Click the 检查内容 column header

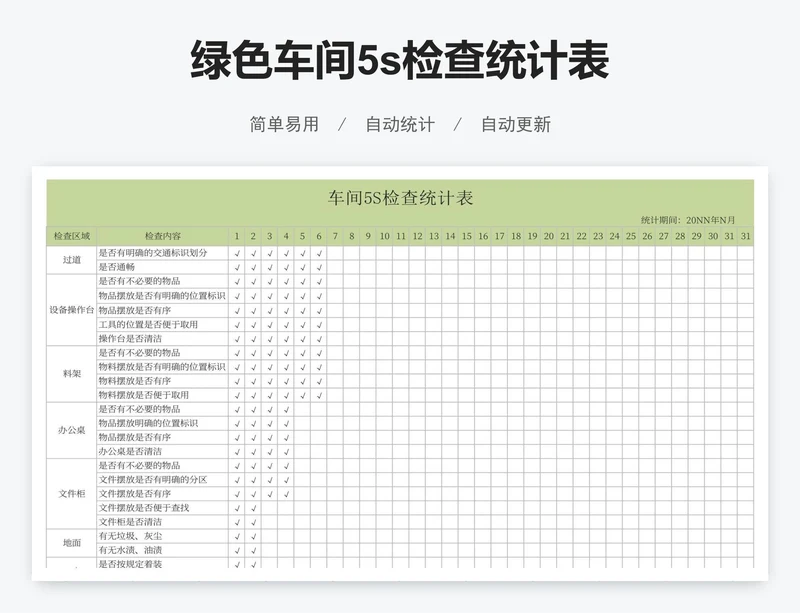(x=163, y=237)
